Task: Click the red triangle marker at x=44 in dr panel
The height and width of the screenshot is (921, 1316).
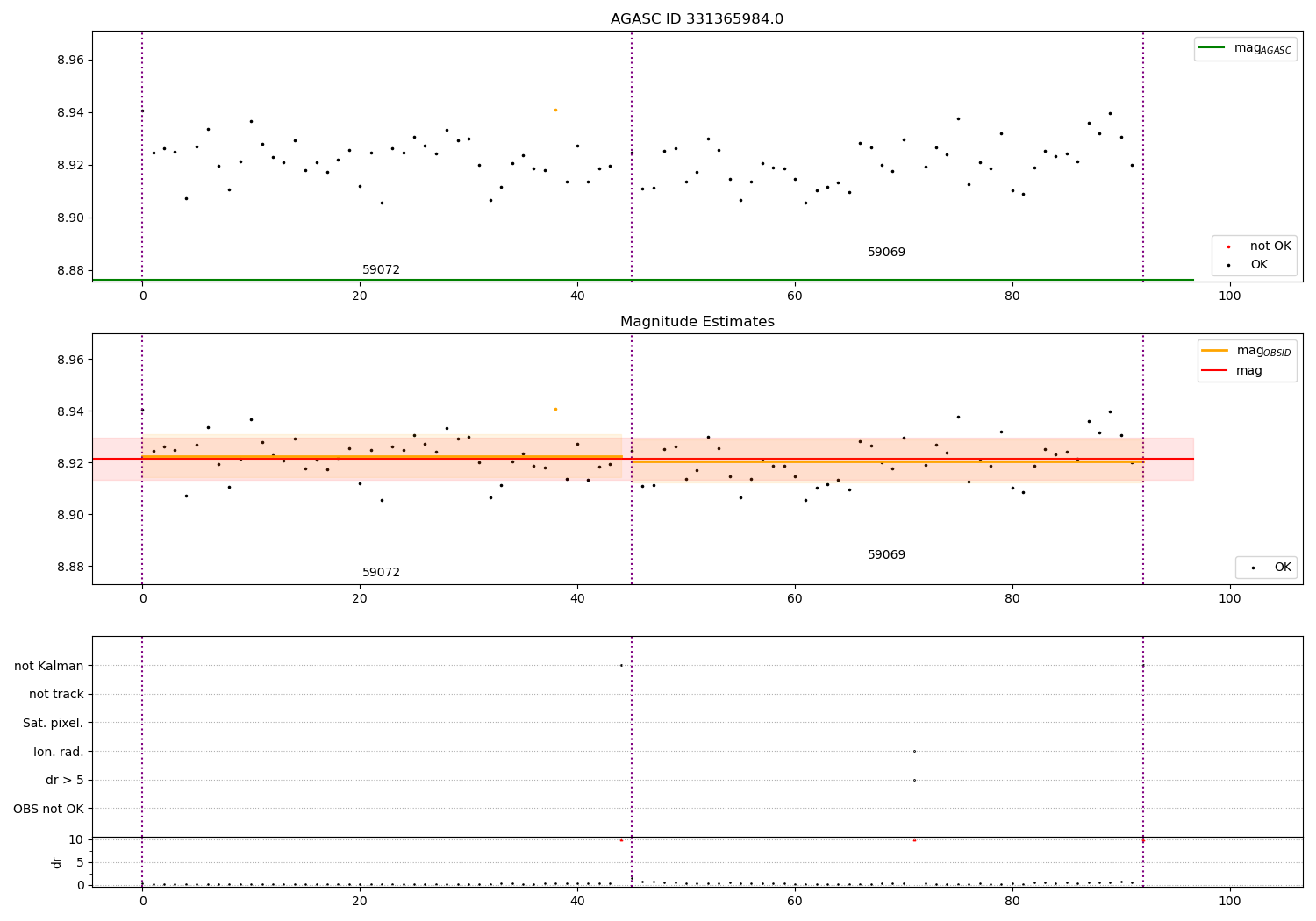Action: (x=621, y=839)
